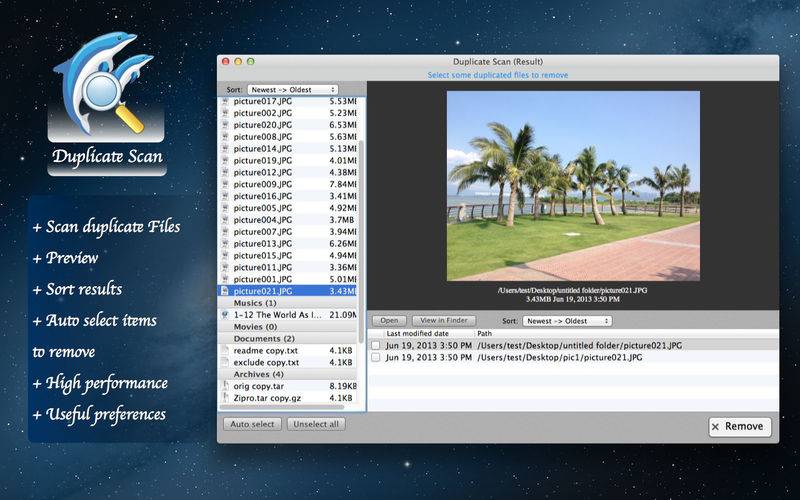Image resolution: width=800 pixels, height=500 pixels.
Task: Click the Duplicate Scan dolphin app logo
Action: tap(107, 93)
